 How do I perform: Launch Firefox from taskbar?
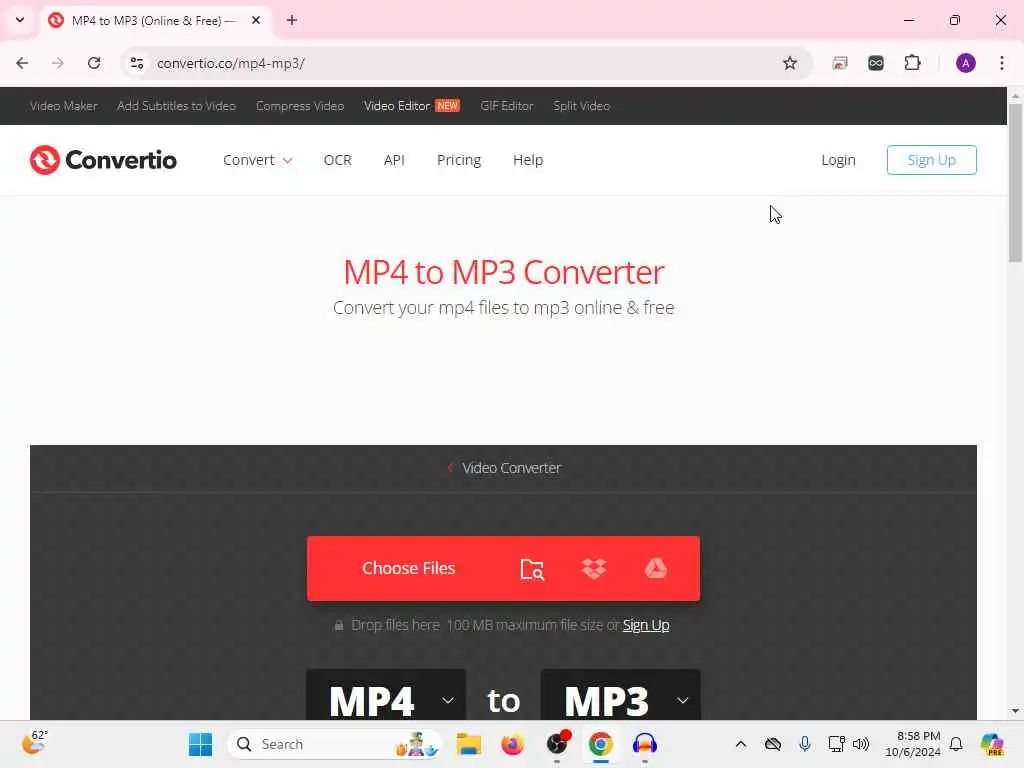click(513, 744)
